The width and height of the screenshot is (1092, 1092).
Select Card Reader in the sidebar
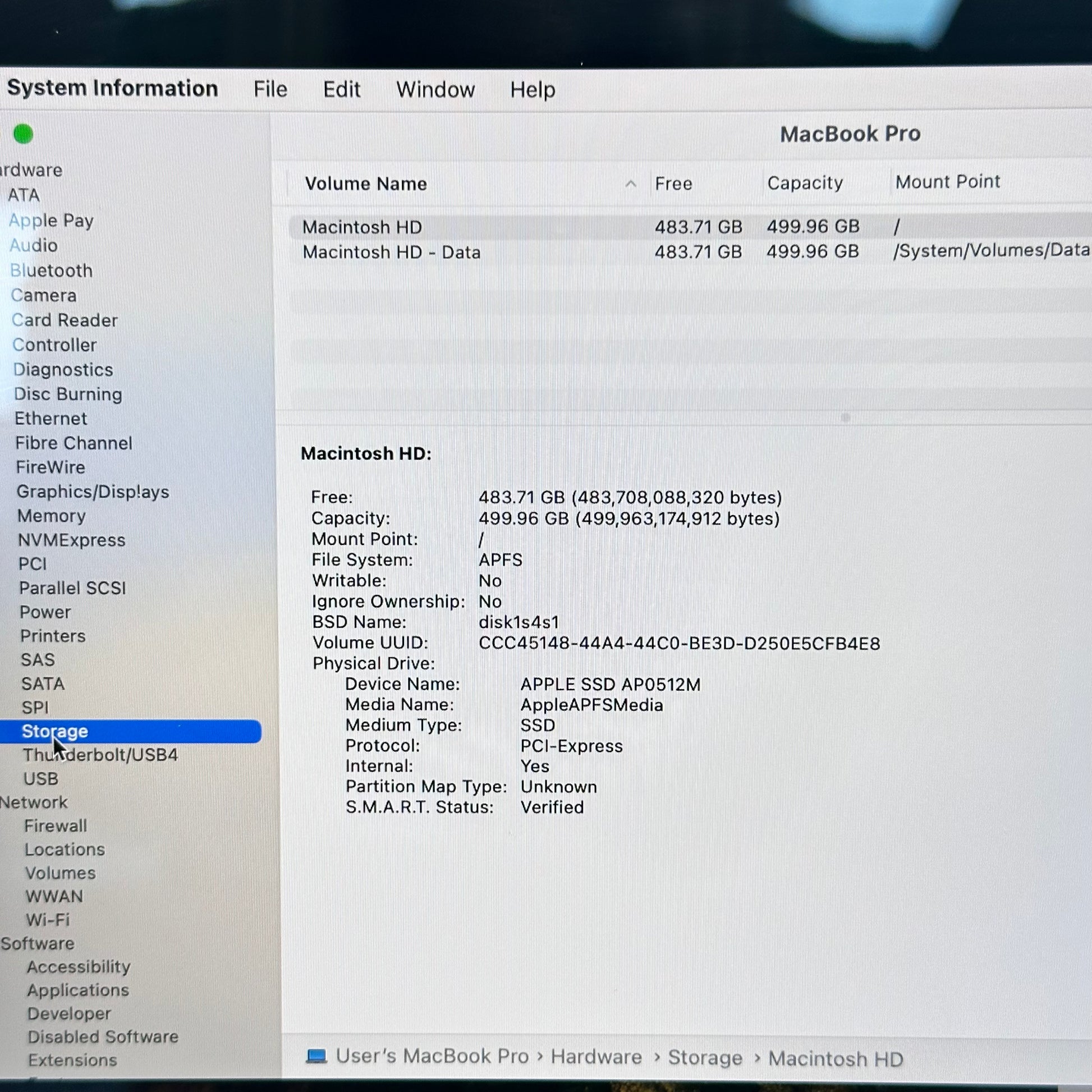65,320
